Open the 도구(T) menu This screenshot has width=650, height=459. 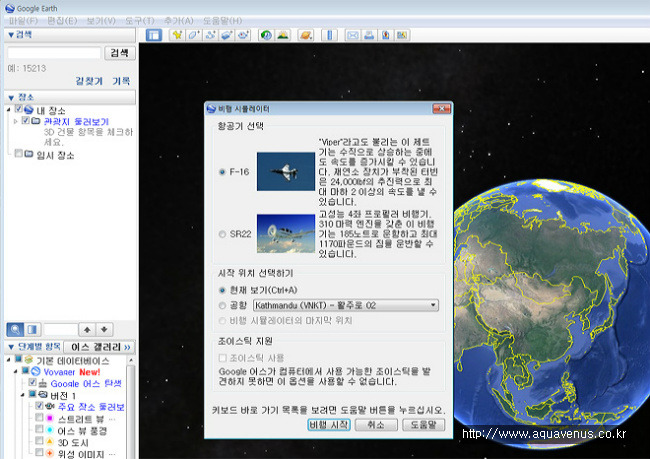140,21
